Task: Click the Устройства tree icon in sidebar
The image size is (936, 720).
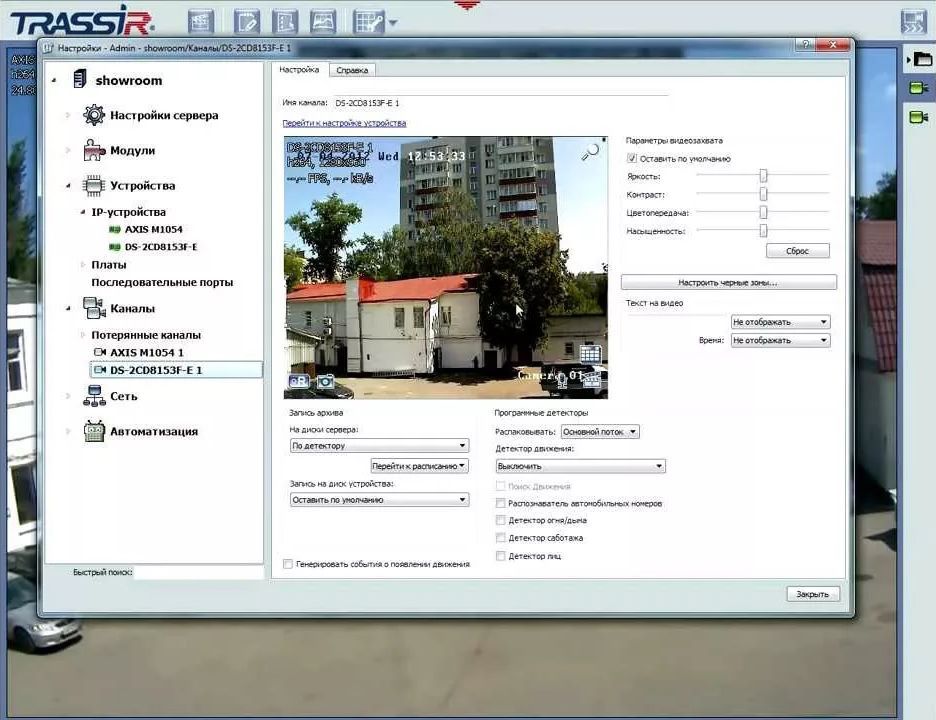Action: click(x=95, y=185)
